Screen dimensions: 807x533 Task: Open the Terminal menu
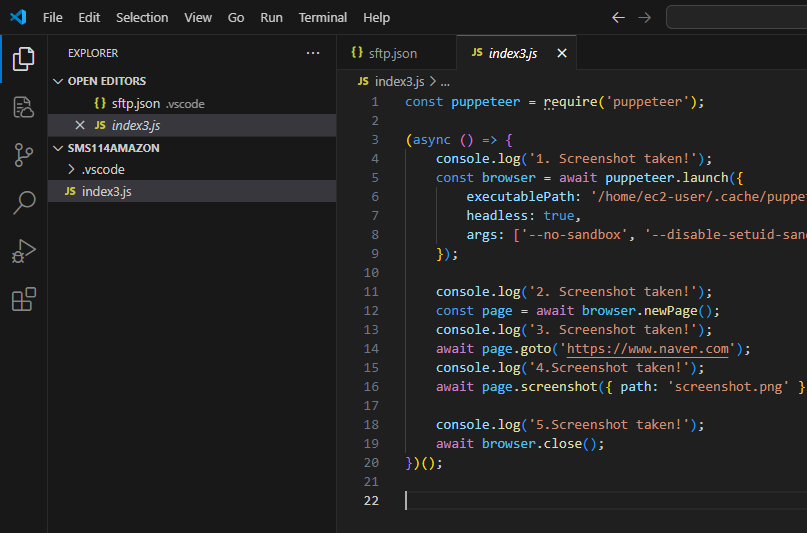coord(323,17)
